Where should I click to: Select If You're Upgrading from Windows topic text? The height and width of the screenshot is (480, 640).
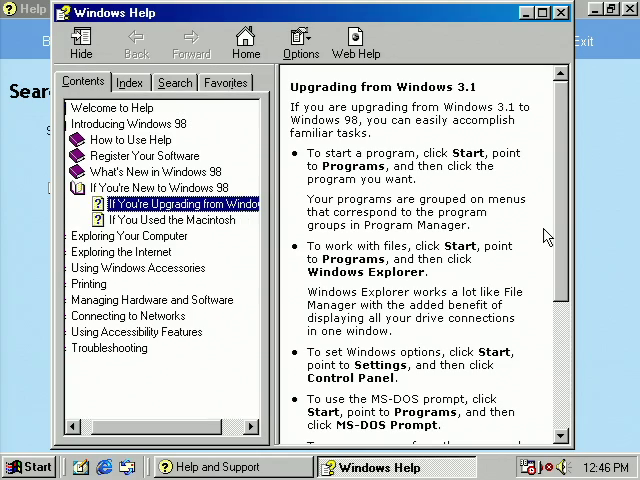(183, 204)
